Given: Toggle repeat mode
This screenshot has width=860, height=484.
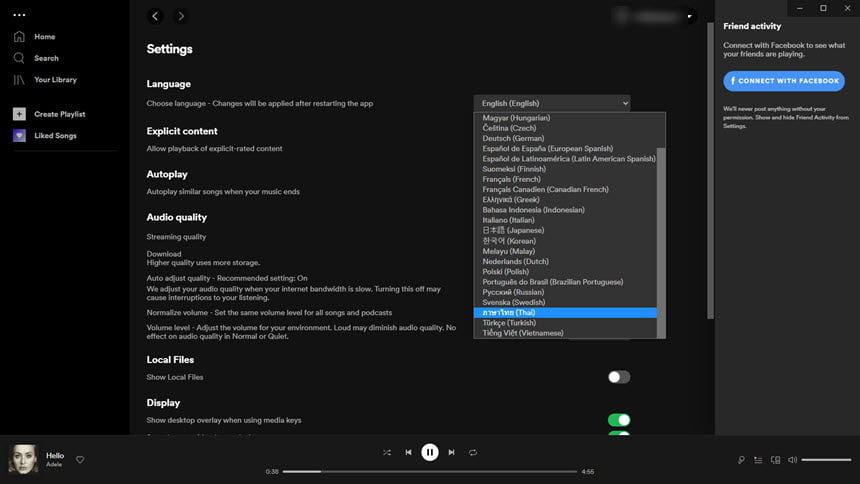Looking at the screenshot, I should [473, 453].
